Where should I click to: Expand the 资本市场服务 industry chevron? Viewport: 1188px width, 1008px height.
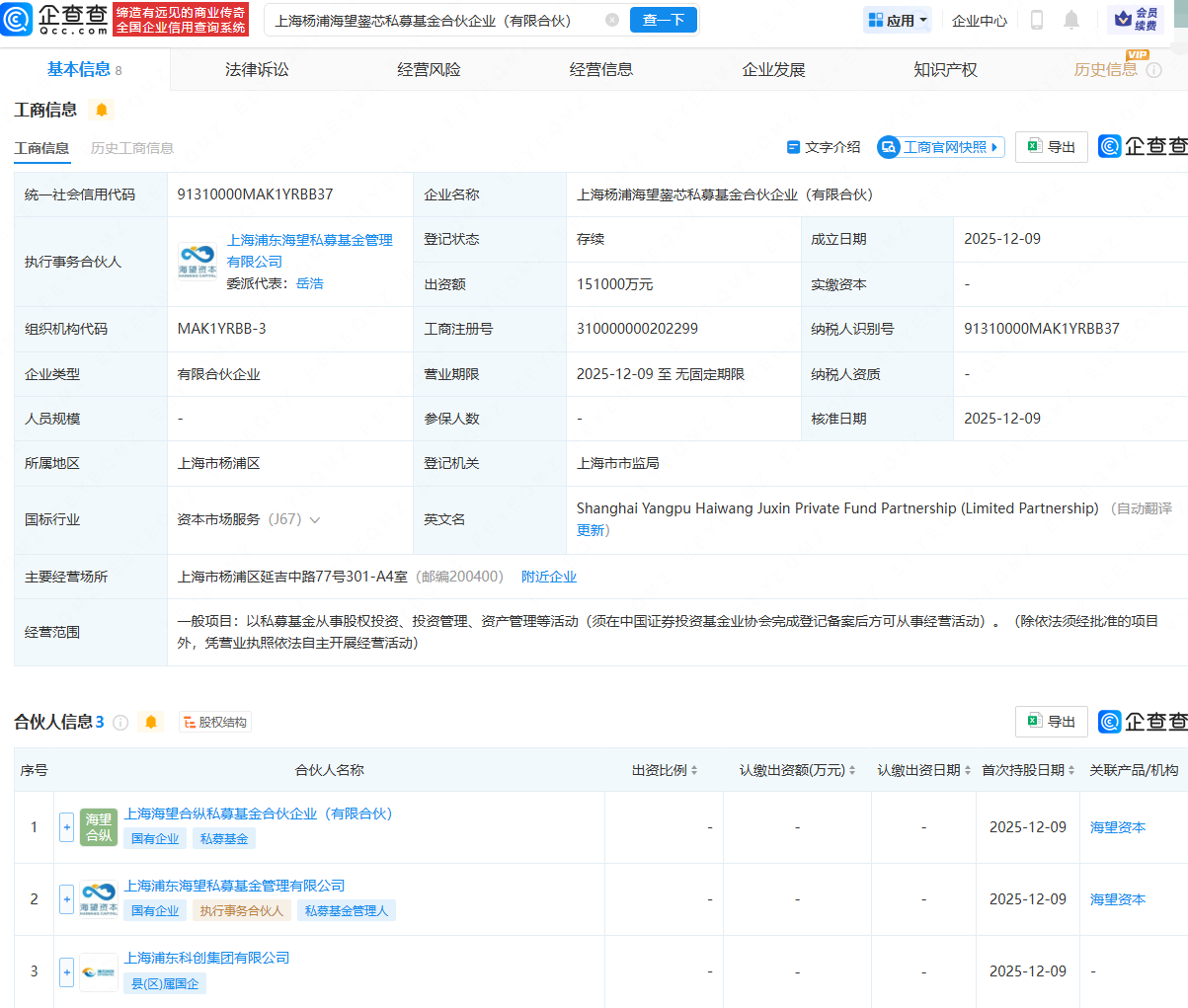tap(315, 520)
